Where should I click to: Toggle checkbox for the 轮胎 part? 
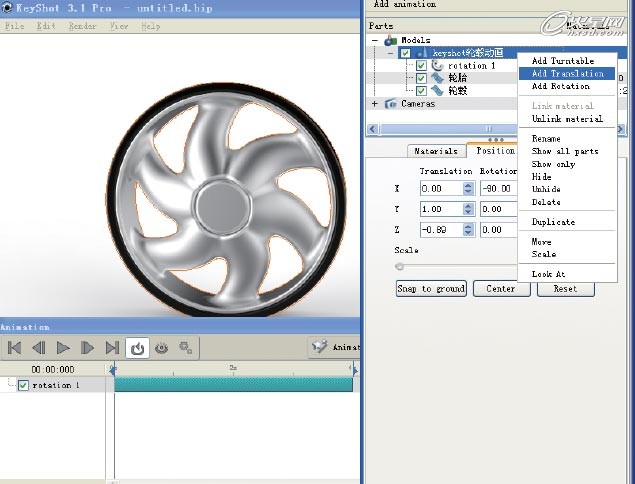421,78
